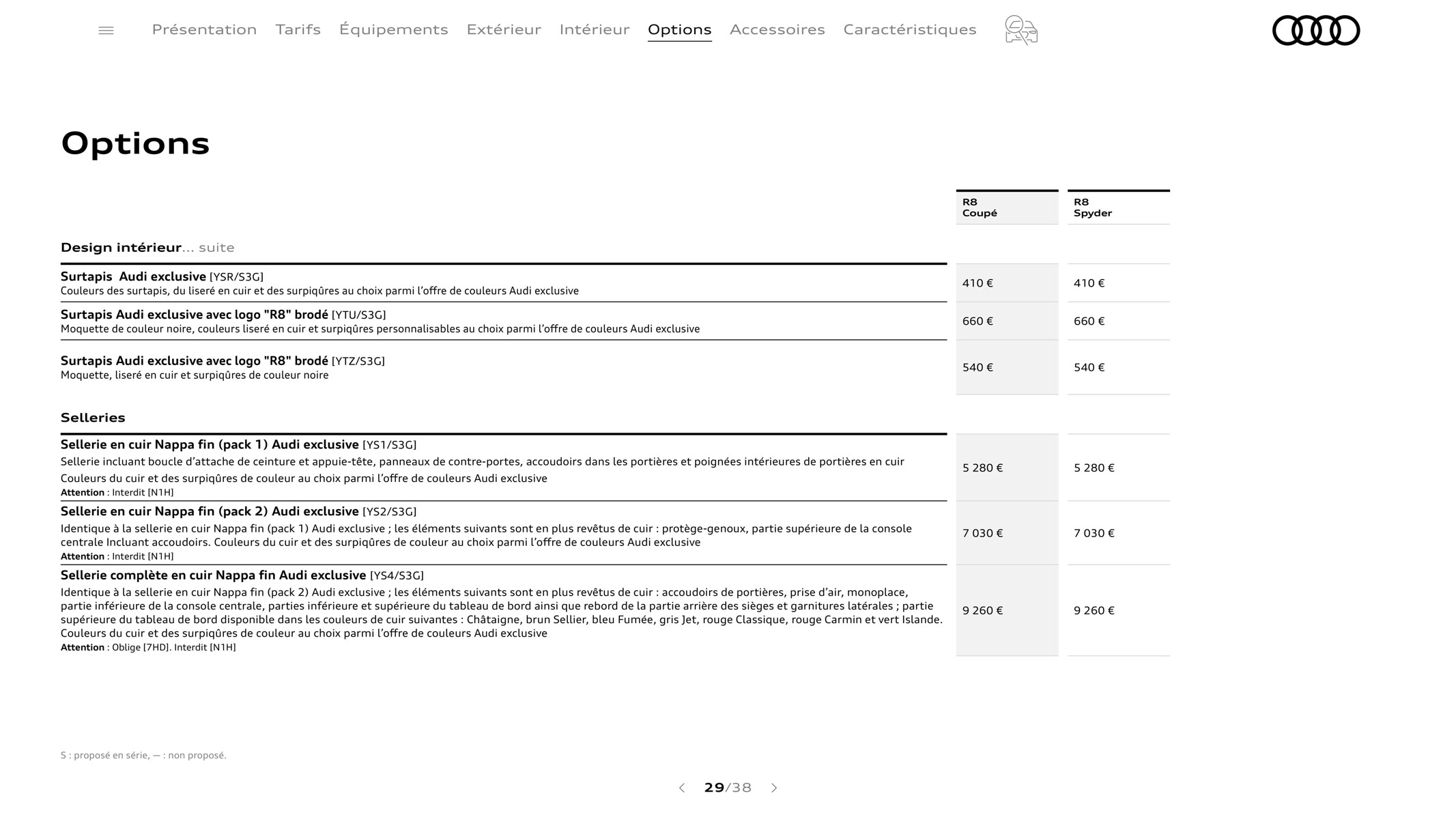Select Surtapis logo R8 brodé [YTU/S3G] title
The width and height of the screenshot is (1456, 819).
pos(223,315)
